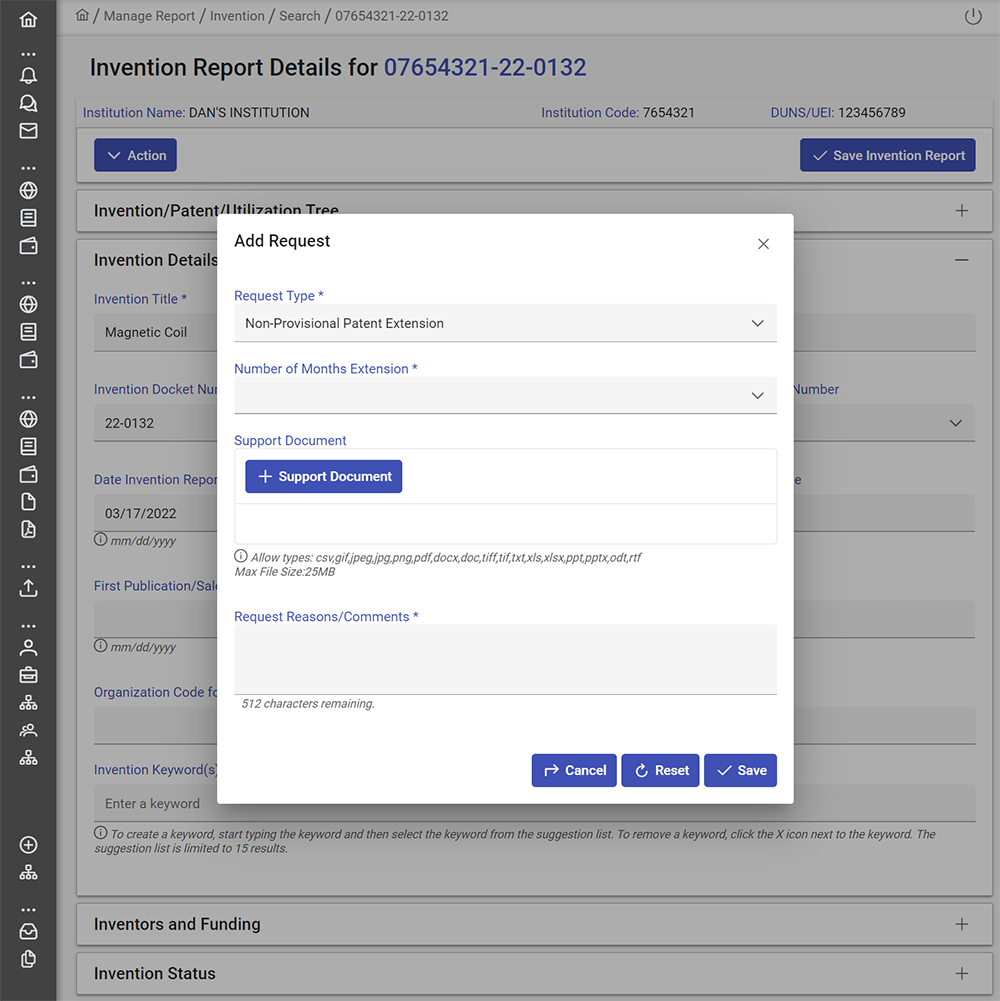Image resolution: width=1000 pixels, height=1001 pixels.
Task: Click Save Invention Report button
Action: 888,155
